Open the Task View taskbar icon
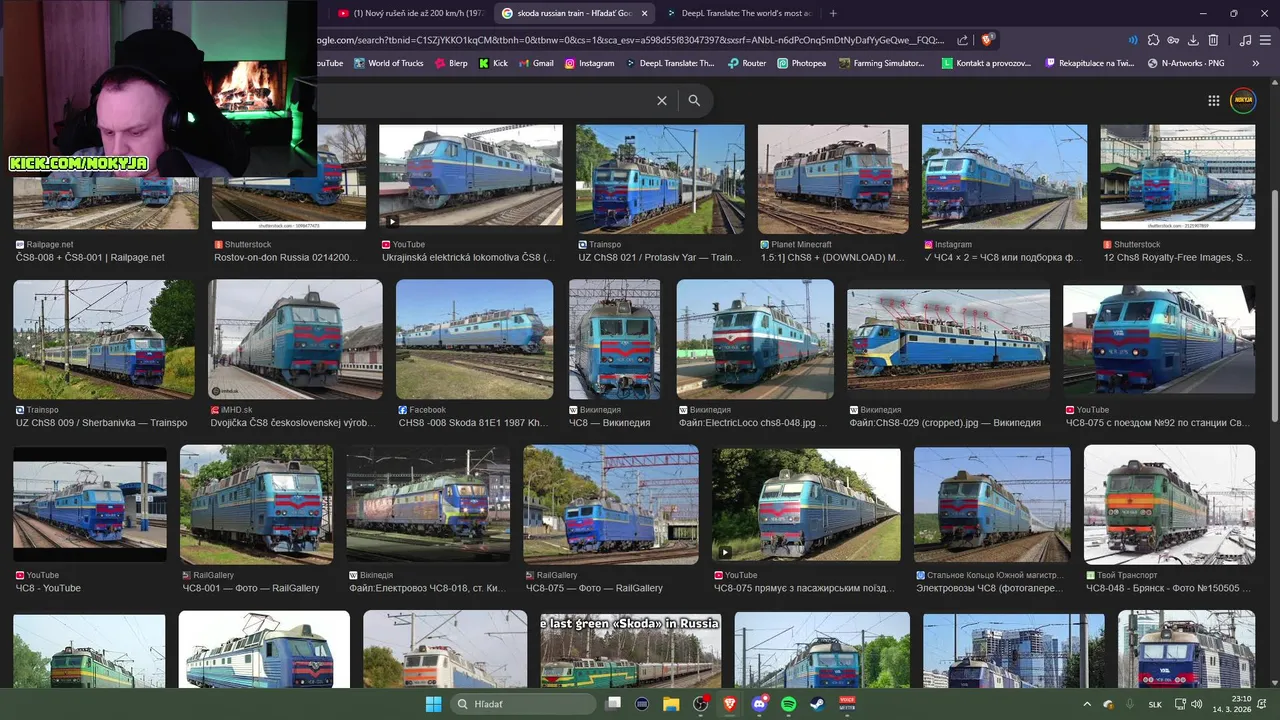 tap(613, 704)
